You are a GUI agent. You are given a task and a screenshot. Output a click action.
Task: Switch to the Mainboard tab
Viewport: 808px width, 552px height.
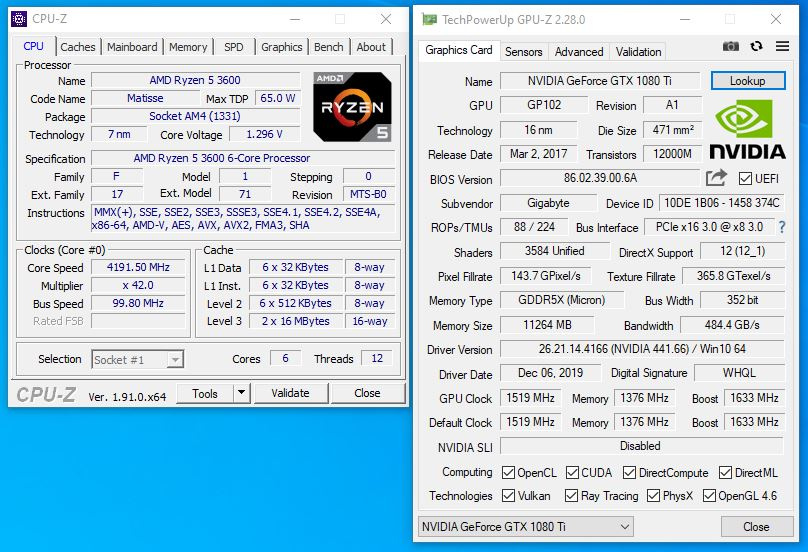(132, 47)
